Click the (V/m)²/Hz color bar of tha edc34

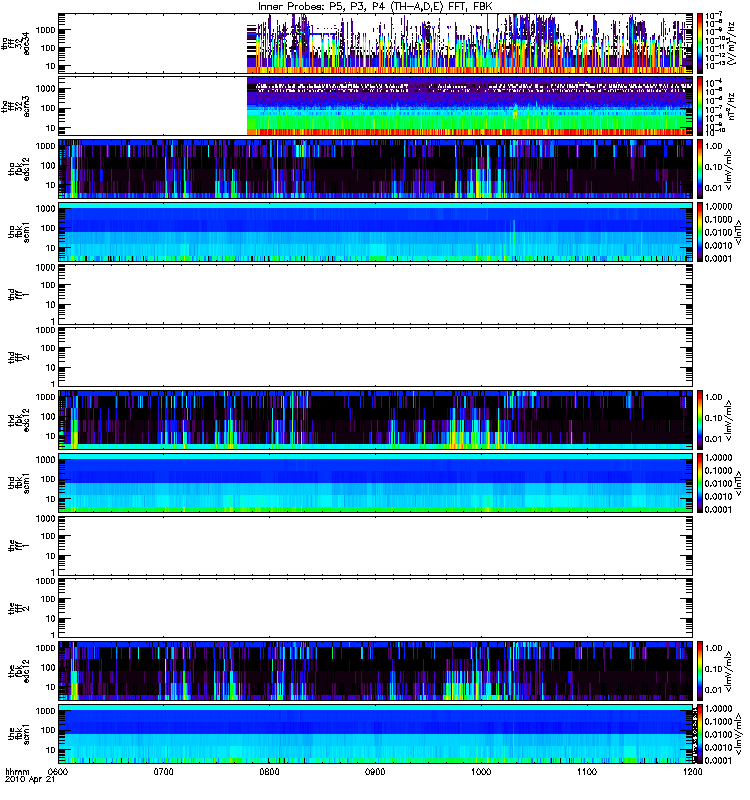coord(699,43)
